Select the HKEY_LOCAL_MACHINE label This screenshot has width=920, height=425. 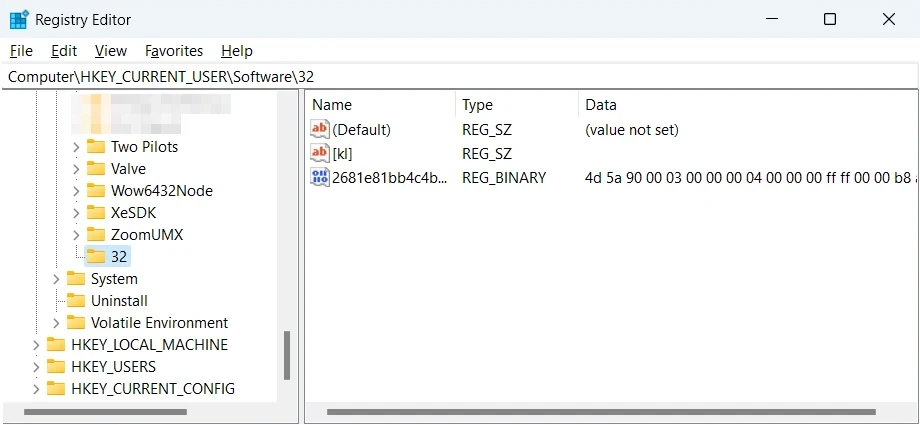(150, 345)
